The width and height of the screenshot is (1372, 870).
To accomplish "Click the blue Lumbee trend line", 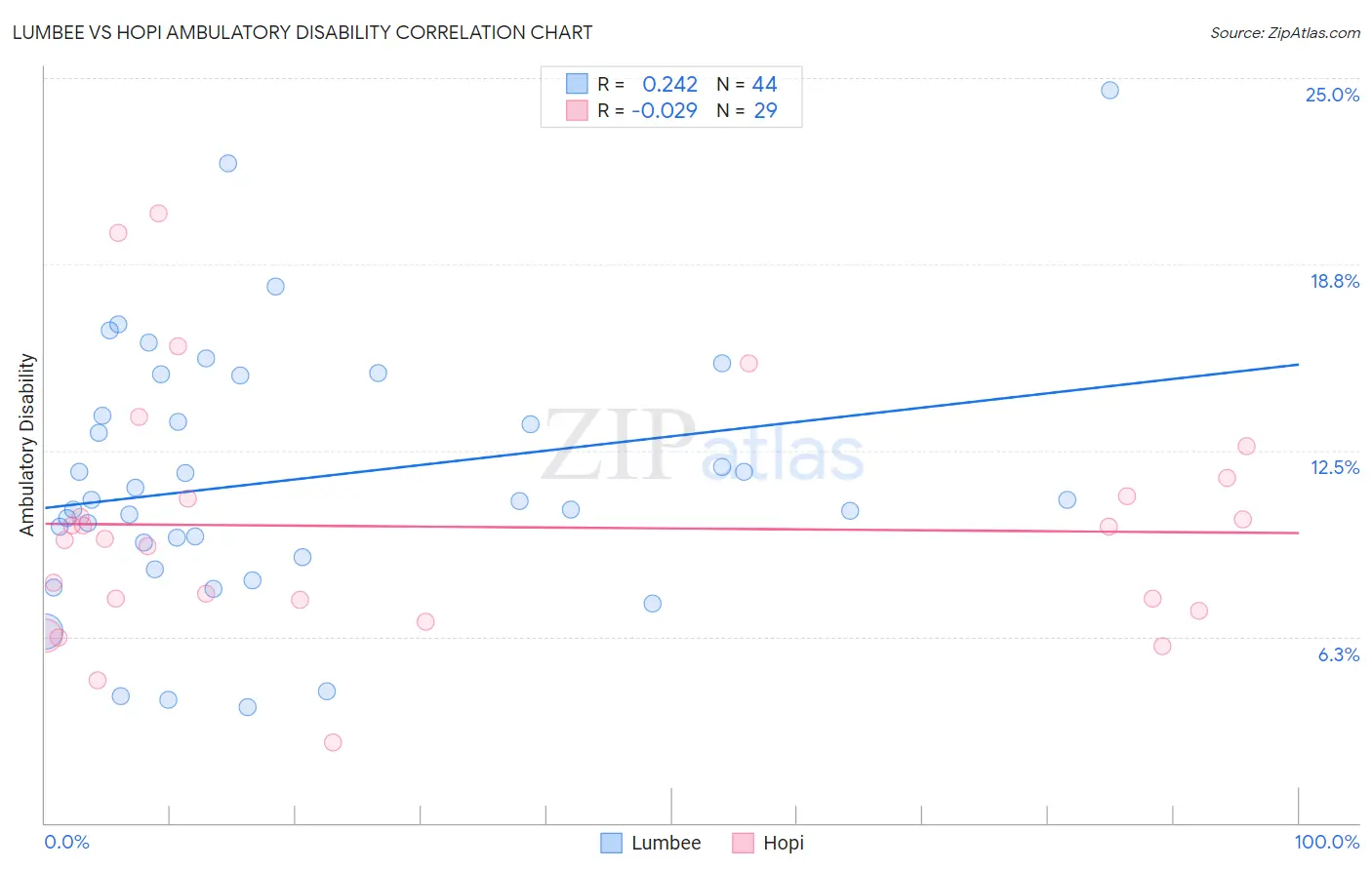I will pos(670,436).
